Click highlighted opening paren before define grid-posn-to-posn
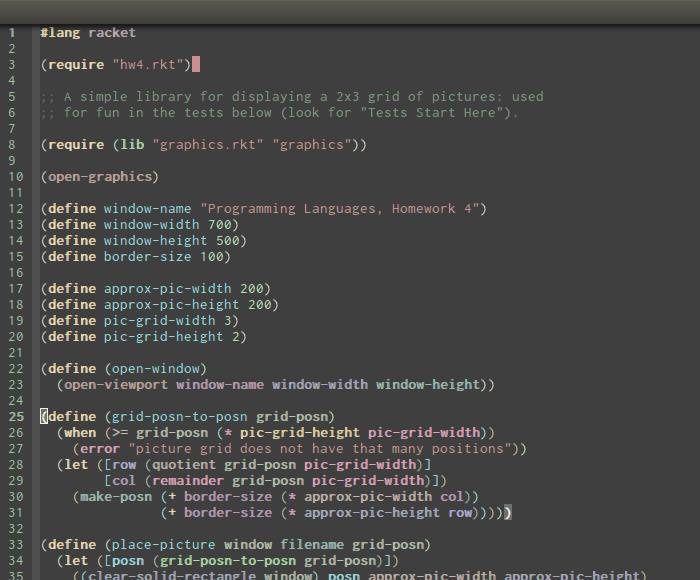Viewport: 700px width, 580px height. (44, 417)
